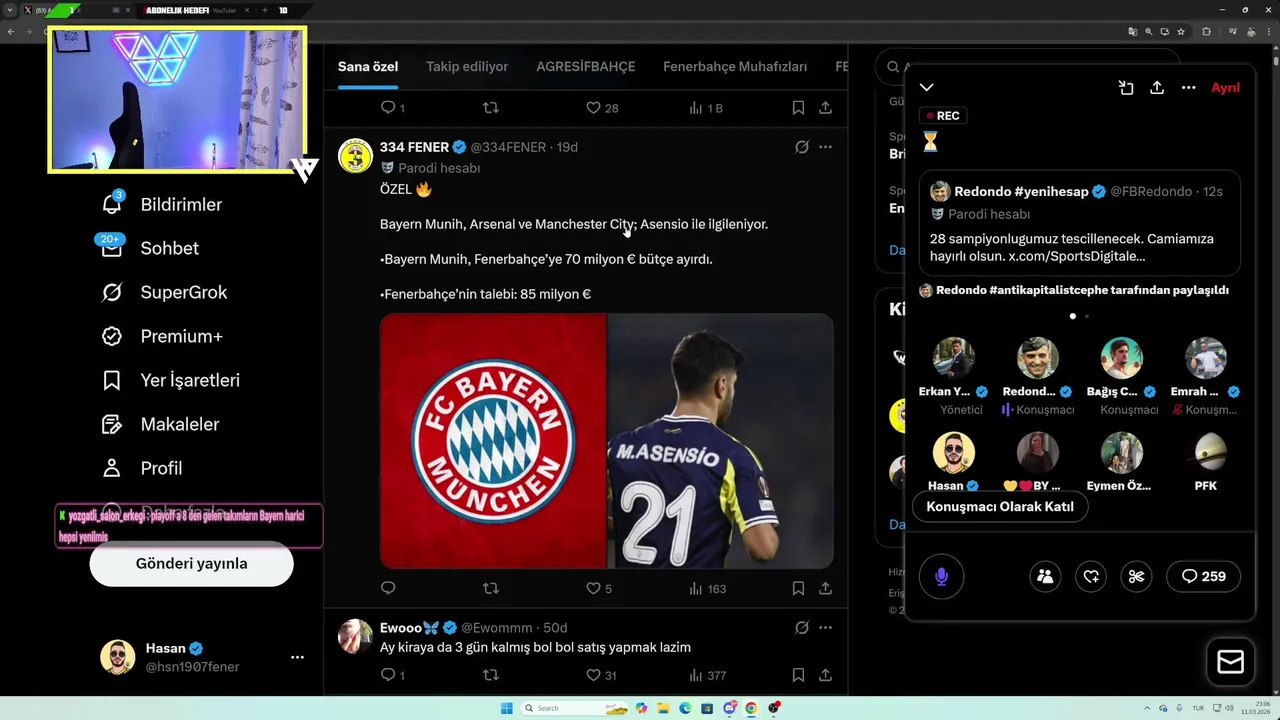1280x720 pixels.
Task: Select Bağış C. speaker avatar
Action: click(x=1122, y=358)
